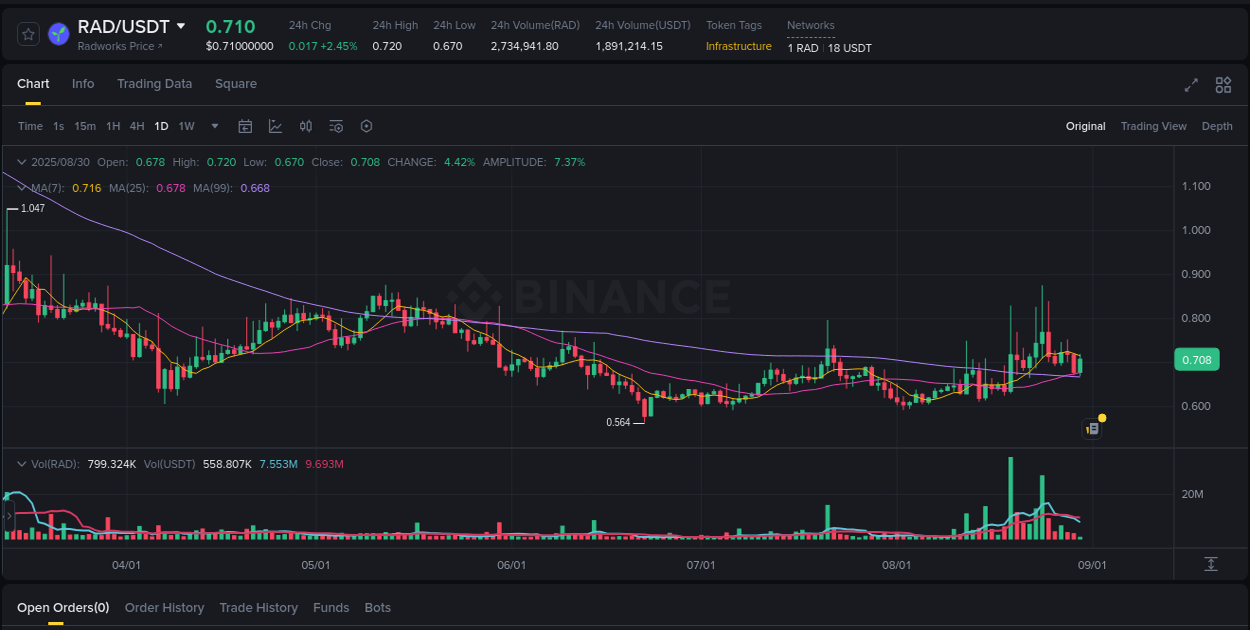Open the grid layout icon

(1223, 86)
